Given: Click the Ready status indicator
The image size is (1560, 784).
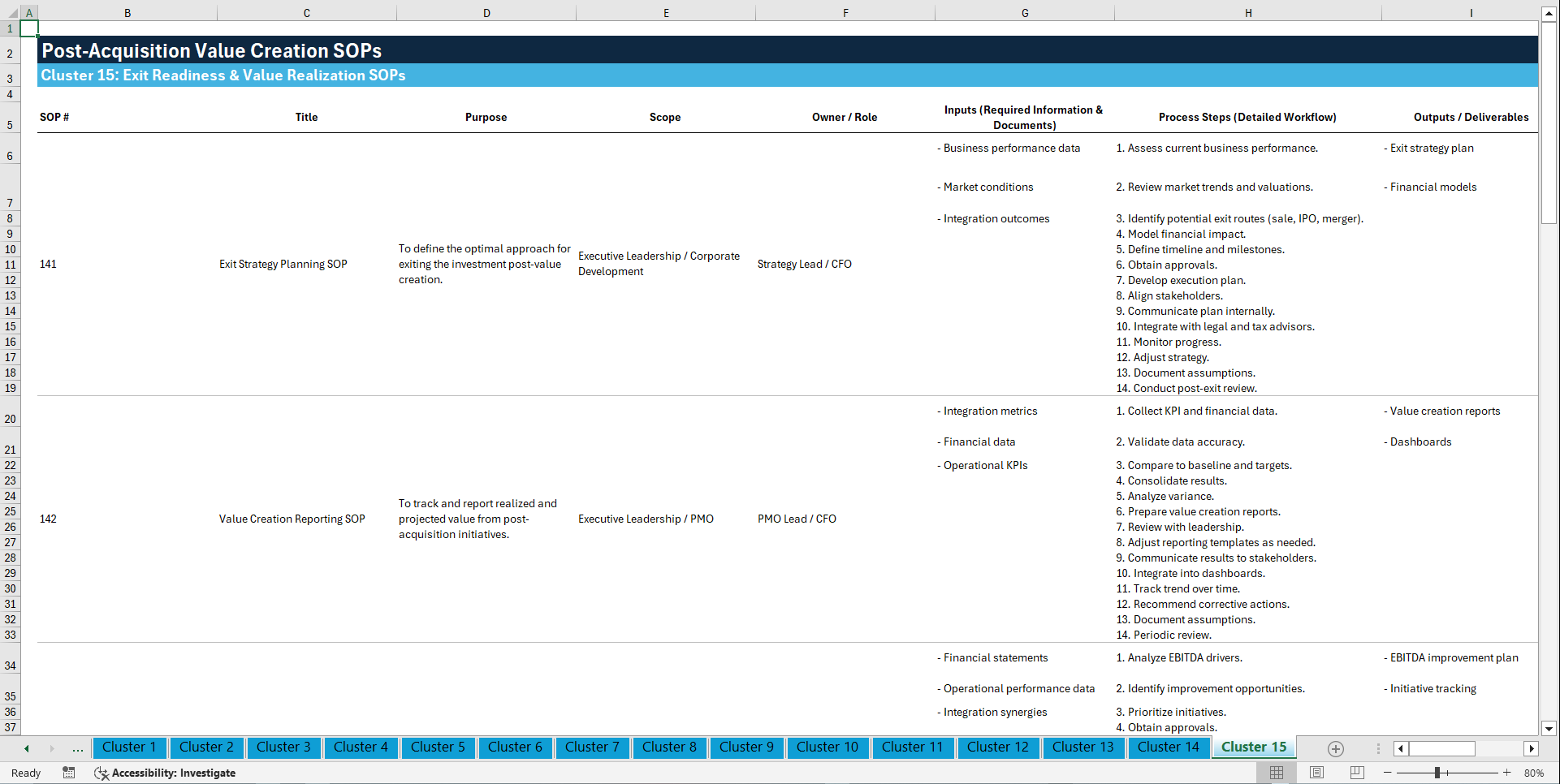Looking at the screenshot, I should (25, 773).
